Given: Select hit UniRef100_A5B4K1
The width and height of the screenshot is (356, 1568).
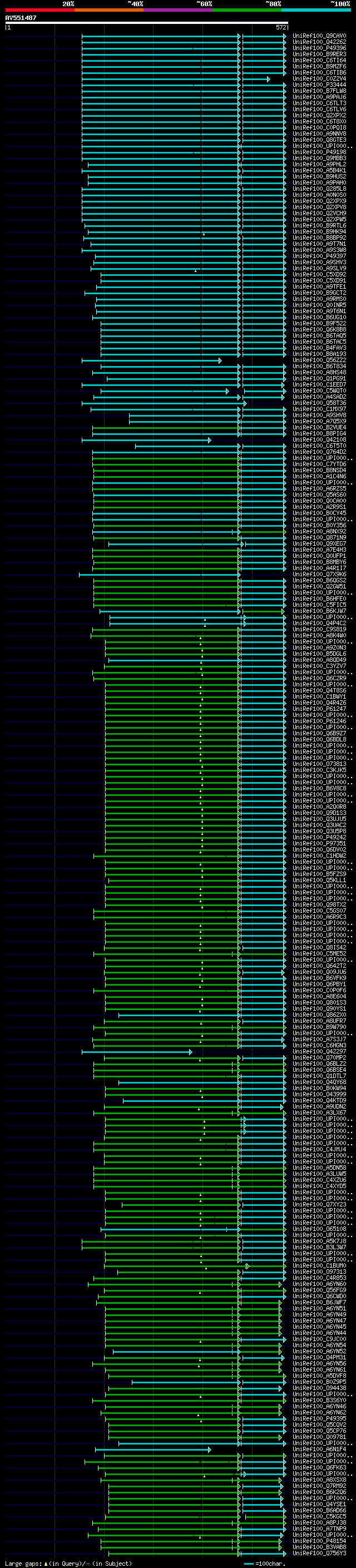Looking at the screenshot, I should (319, 170).
